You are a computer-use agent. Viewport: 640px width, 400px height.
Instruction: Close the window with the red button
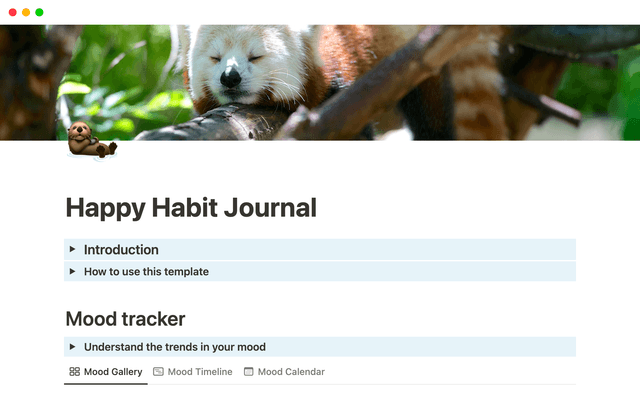(11, 12)
